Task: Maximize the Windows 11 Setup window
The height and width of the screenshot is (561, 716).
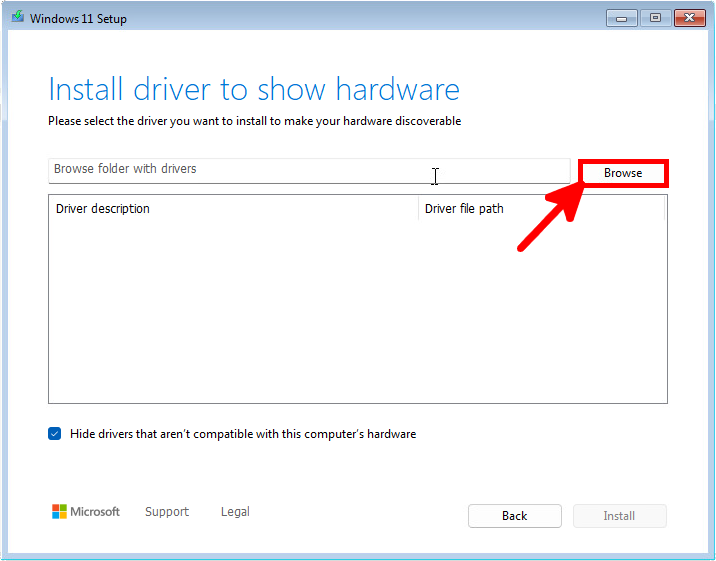Action: pyautogui.click(x=655, y=18)
